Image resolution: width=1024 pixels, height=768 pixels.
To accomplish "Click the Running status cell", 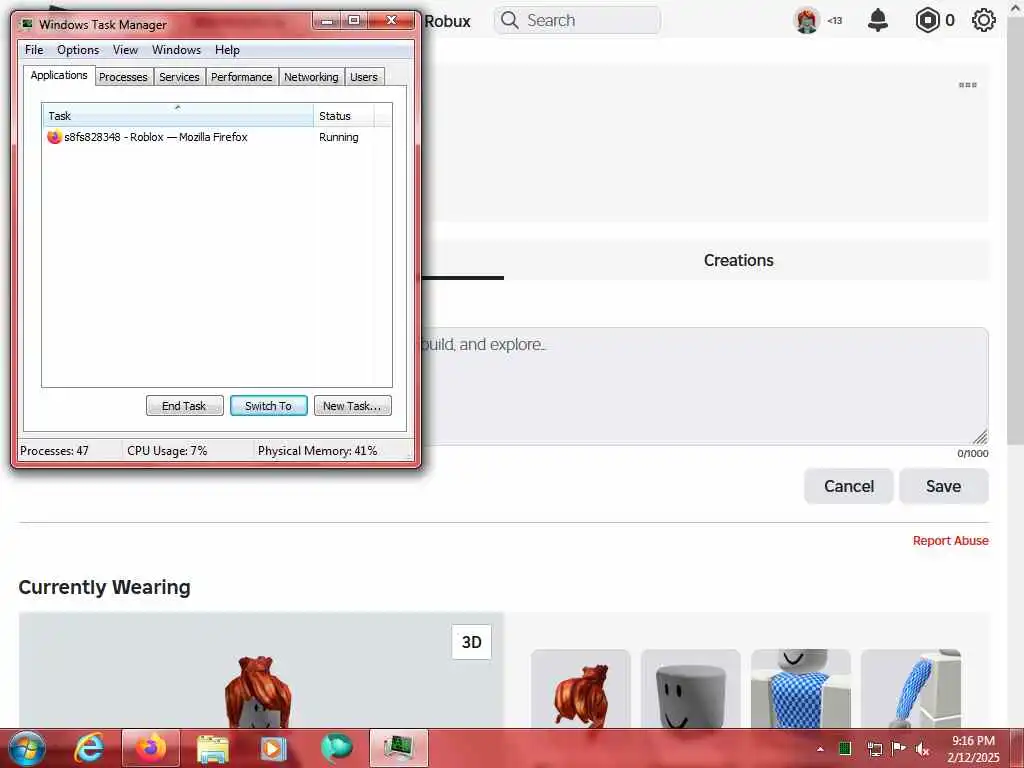I will [x=338, y=137].
